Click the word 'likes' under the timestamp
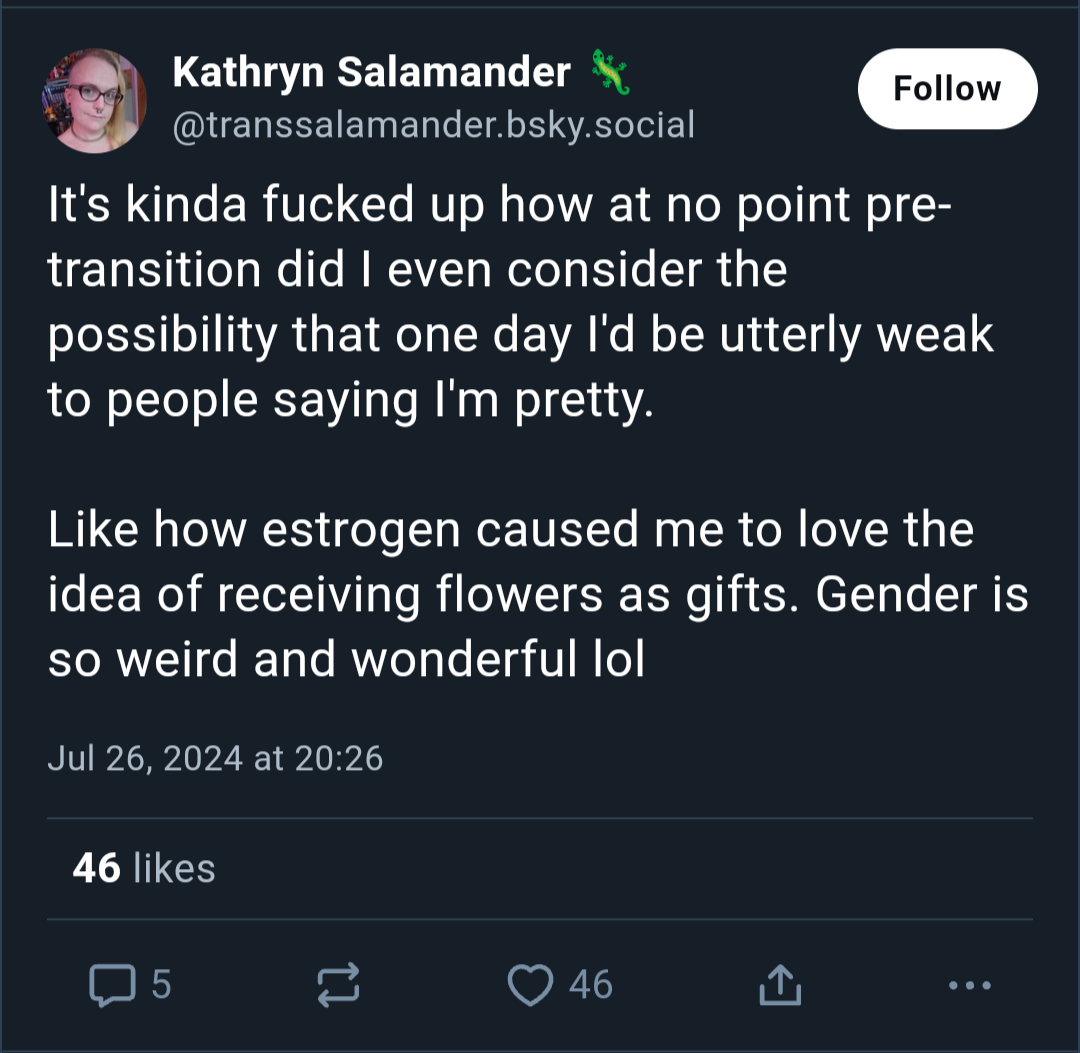1080x1053 pixels. tap(174, 868)
